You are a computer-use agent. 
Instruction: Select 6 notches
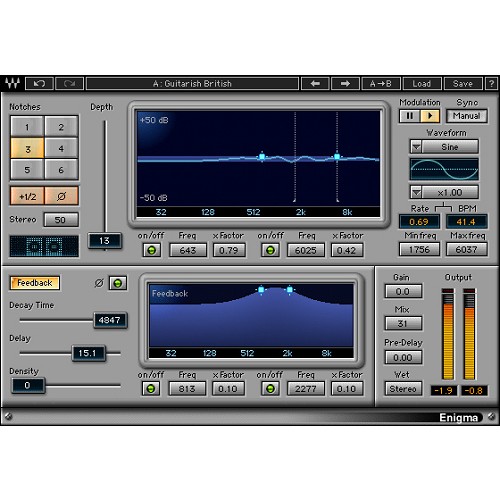point(61,170)
